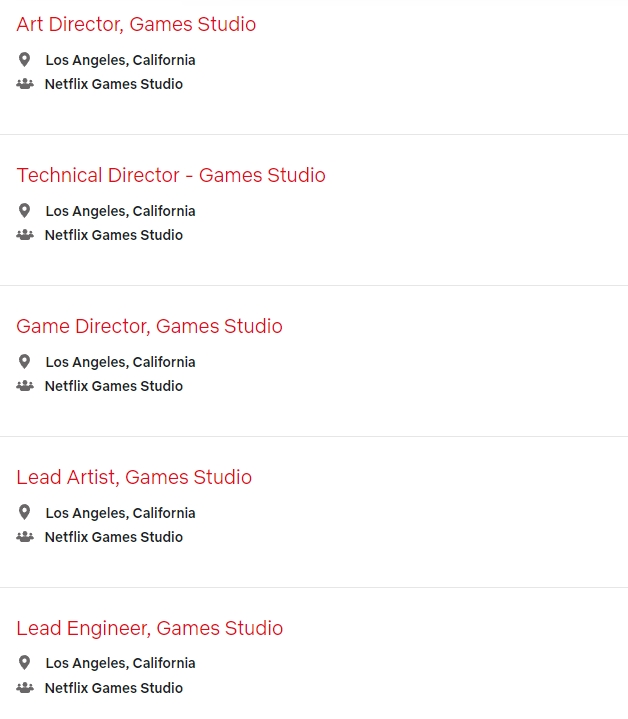Viewport: 628px width, 719px height.
Task: Open the Lead Engineer, Games Studio listing
Action: (149, 628)
